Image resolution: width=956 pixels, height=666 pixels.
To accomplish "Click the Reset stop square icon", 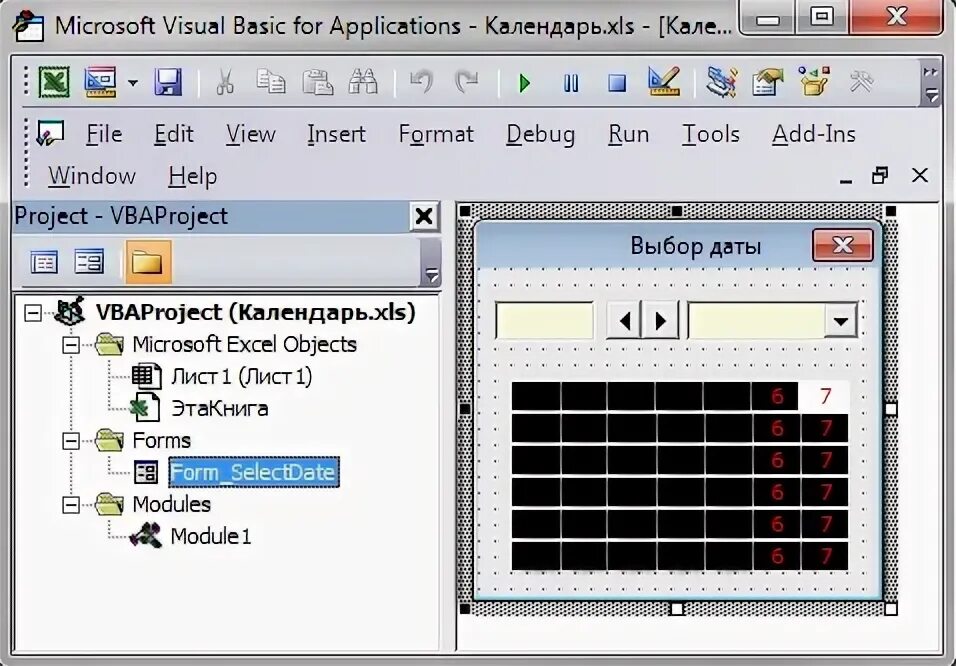I will (x=617, y=83).
